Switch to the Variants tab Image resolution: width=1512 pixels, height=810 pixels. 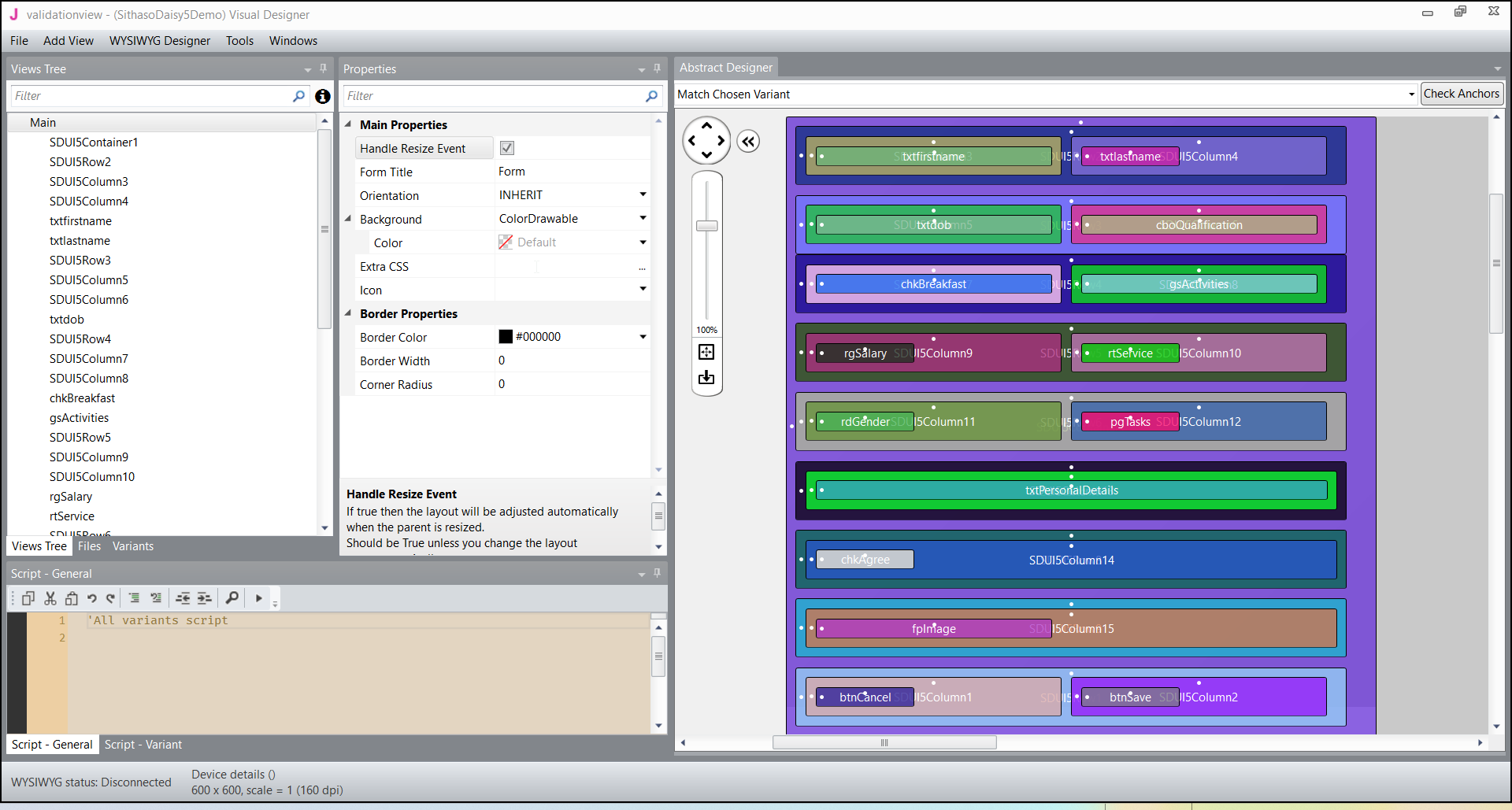133,546
